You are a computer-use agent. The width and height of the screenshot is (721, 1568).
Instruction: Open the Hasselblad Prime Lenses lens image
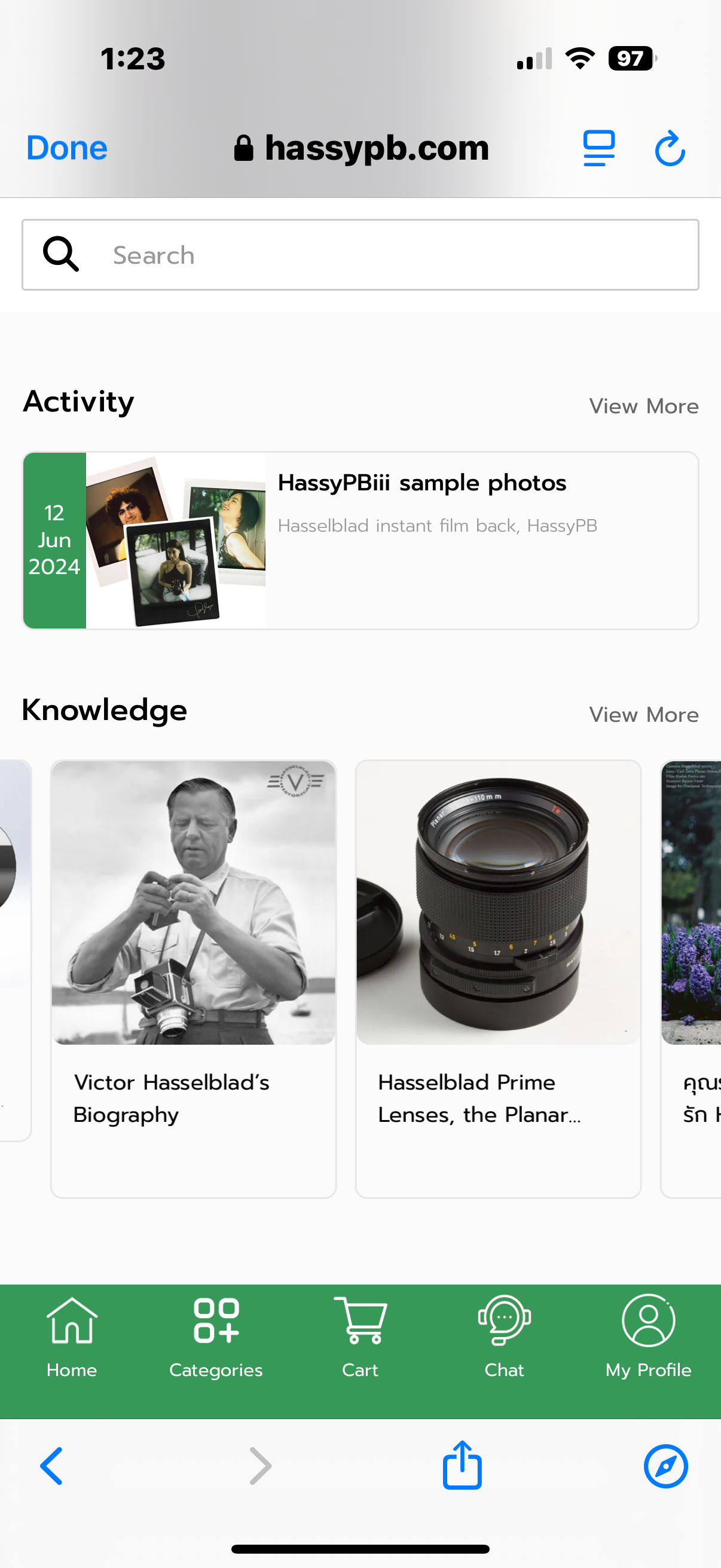click(497, 902)
